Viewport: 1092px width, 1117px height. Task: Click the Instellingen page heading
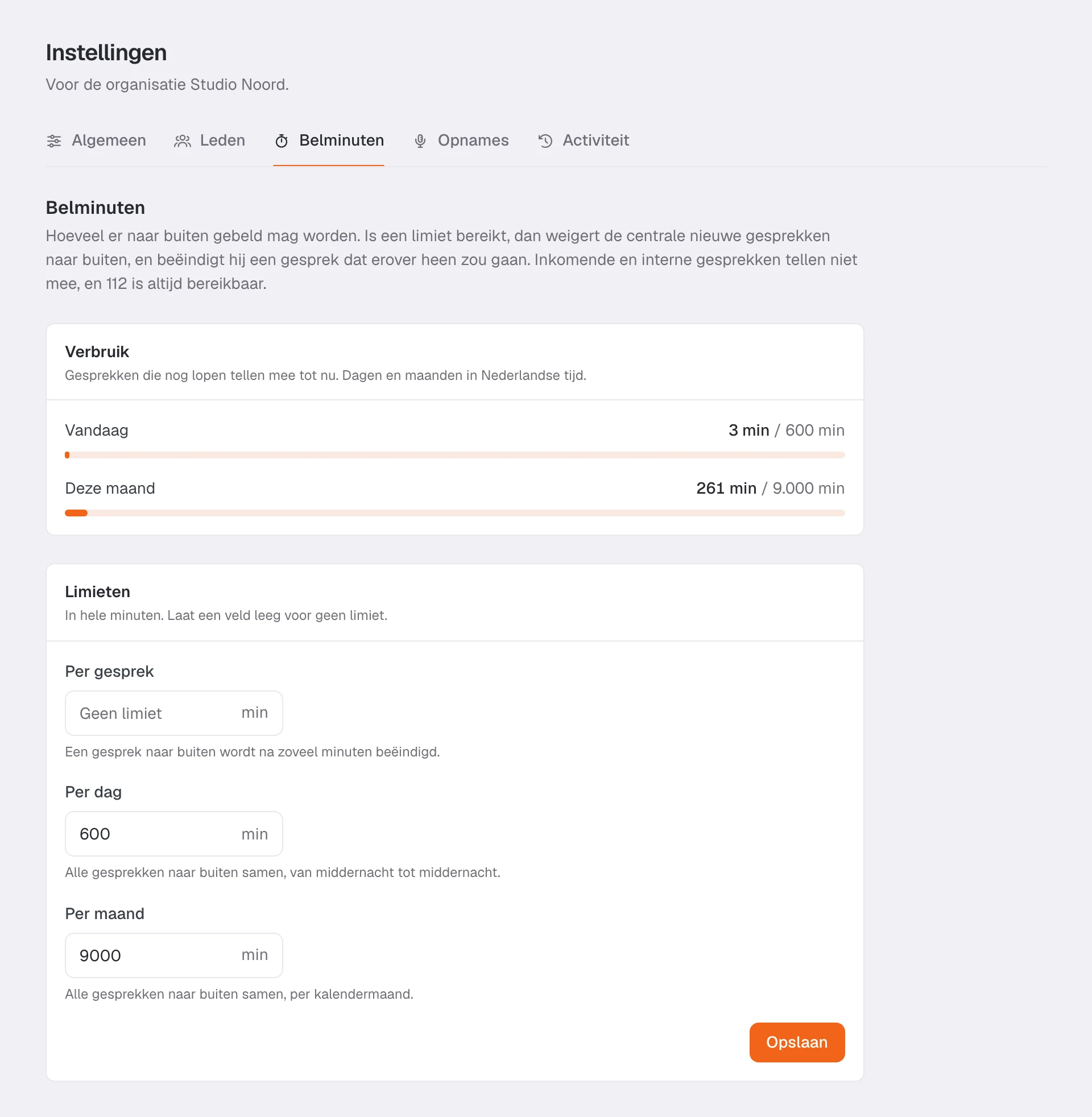[x=106, y=53]
